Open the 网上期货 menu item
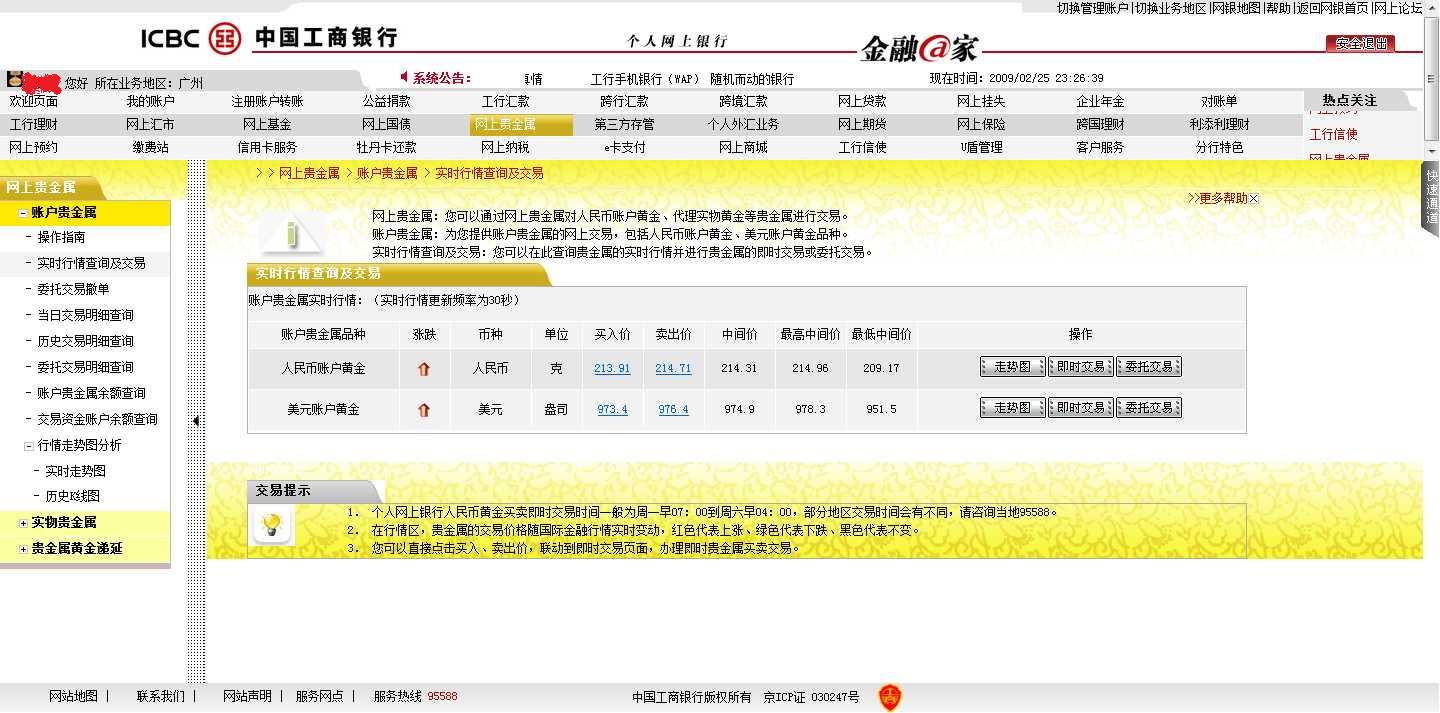The height and width of the screenshot is (713, 1440). [x=862, y=125]
